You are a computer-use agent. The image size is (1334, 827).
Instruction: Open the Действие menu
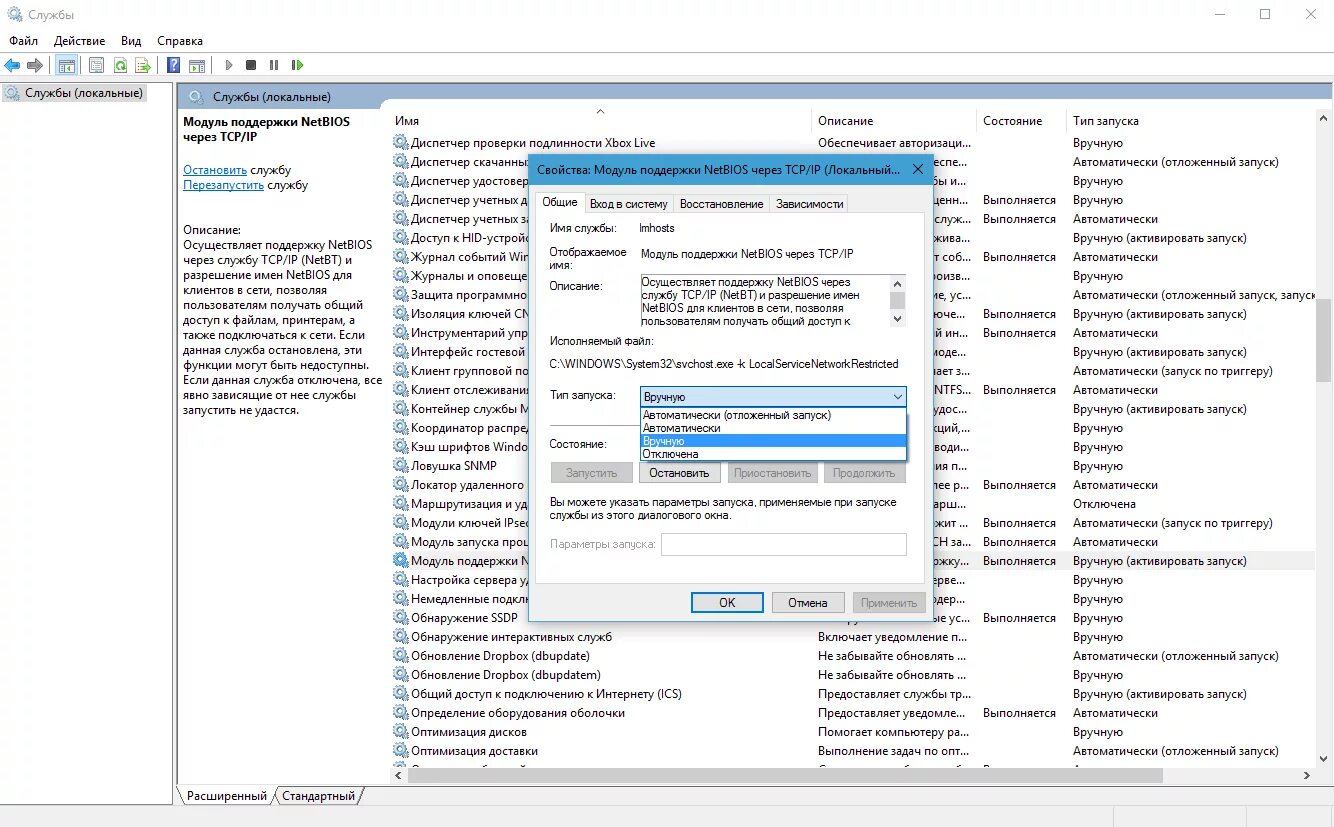(x=80, y=41)
